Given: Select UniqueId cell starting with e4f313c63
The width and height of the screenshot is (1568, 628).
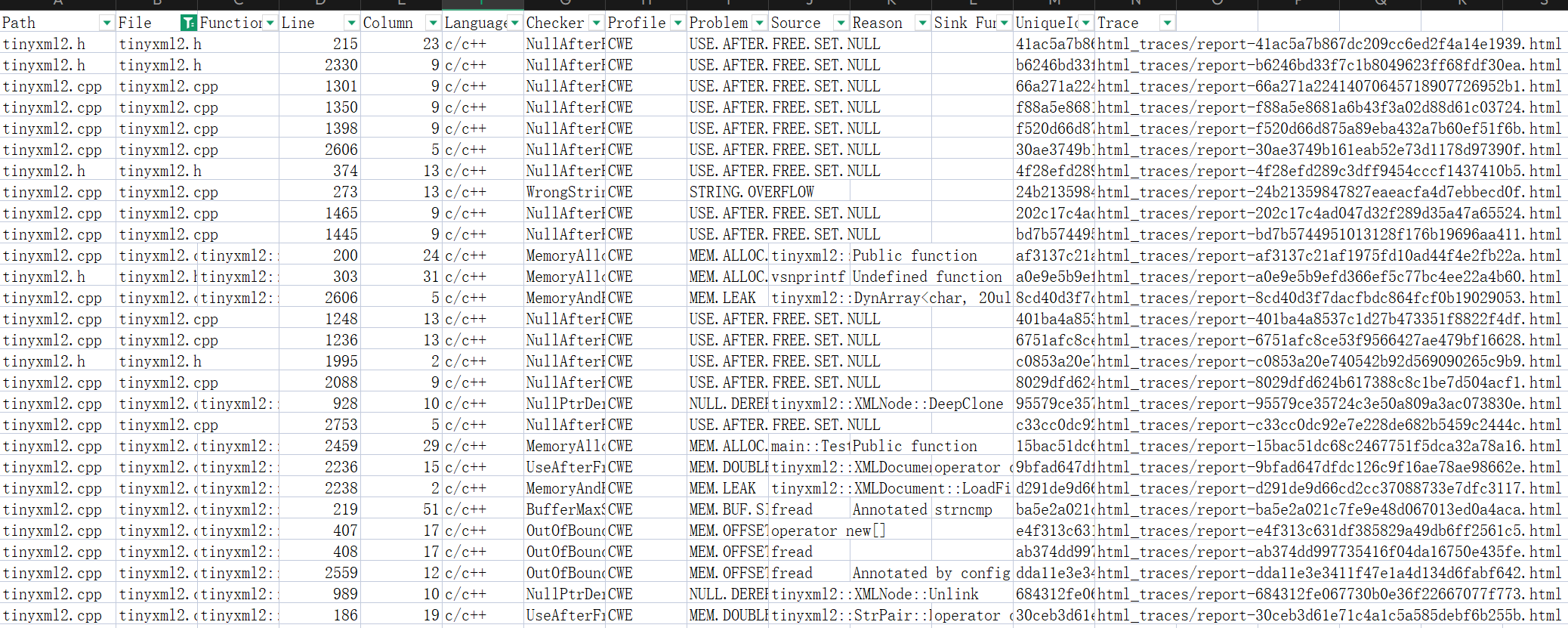Looking at the screenshot, I should 1054,531.
